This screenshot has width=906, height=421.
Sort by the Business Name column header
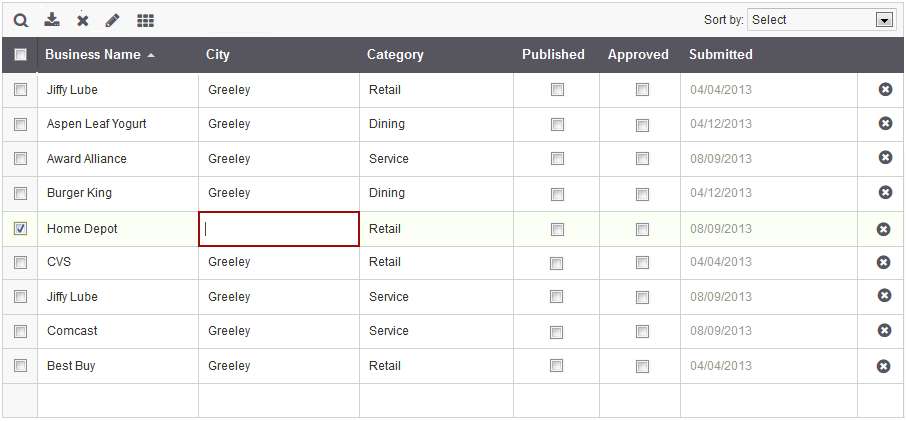(93, 55)
